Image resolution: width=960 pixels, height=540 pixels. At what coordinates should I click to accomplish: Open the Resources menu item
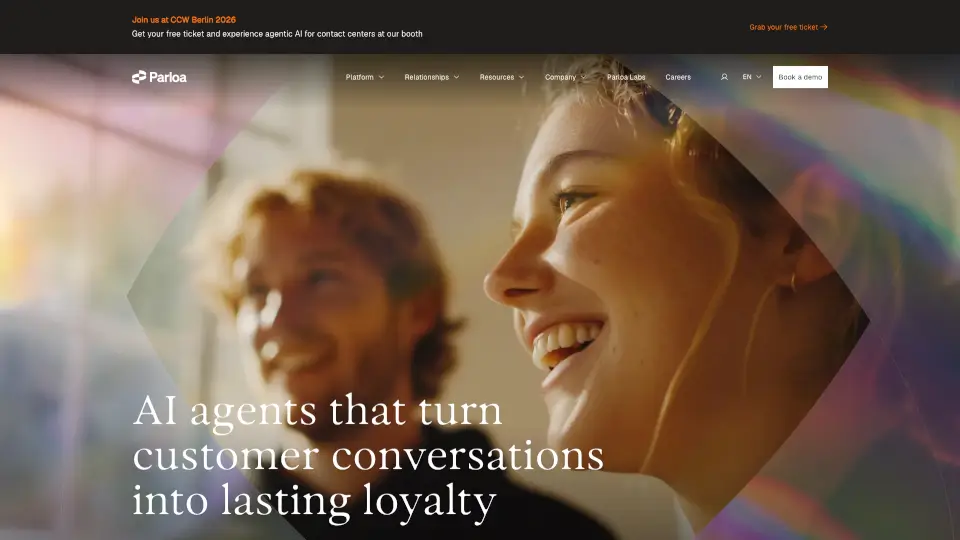coord(497,77)
